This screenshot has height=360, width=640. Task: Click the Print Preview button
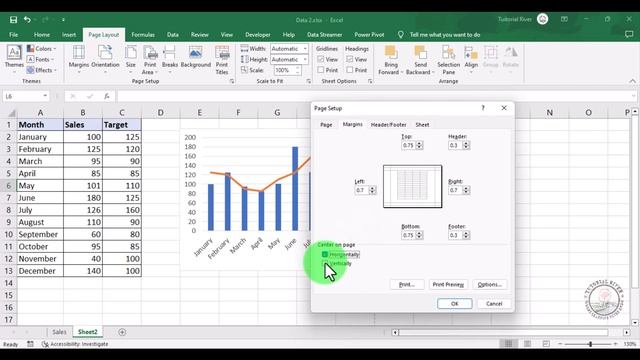click(448, 284)
